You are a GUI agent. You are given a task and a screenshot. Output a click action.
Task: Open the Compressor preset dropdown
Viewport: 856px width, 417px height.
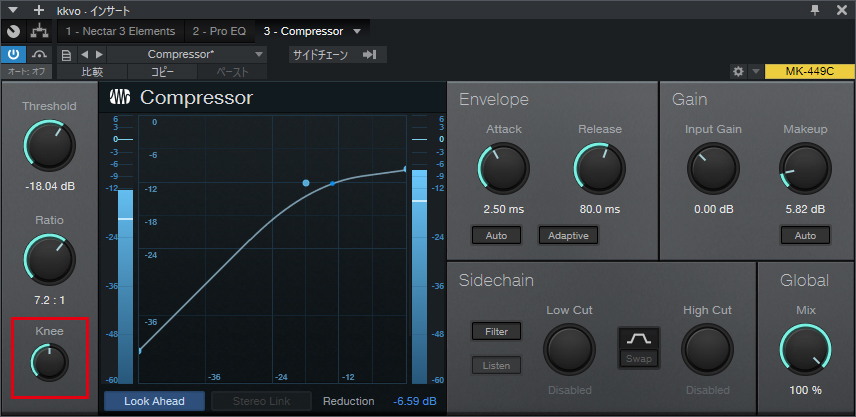click(x=187, y=54)
